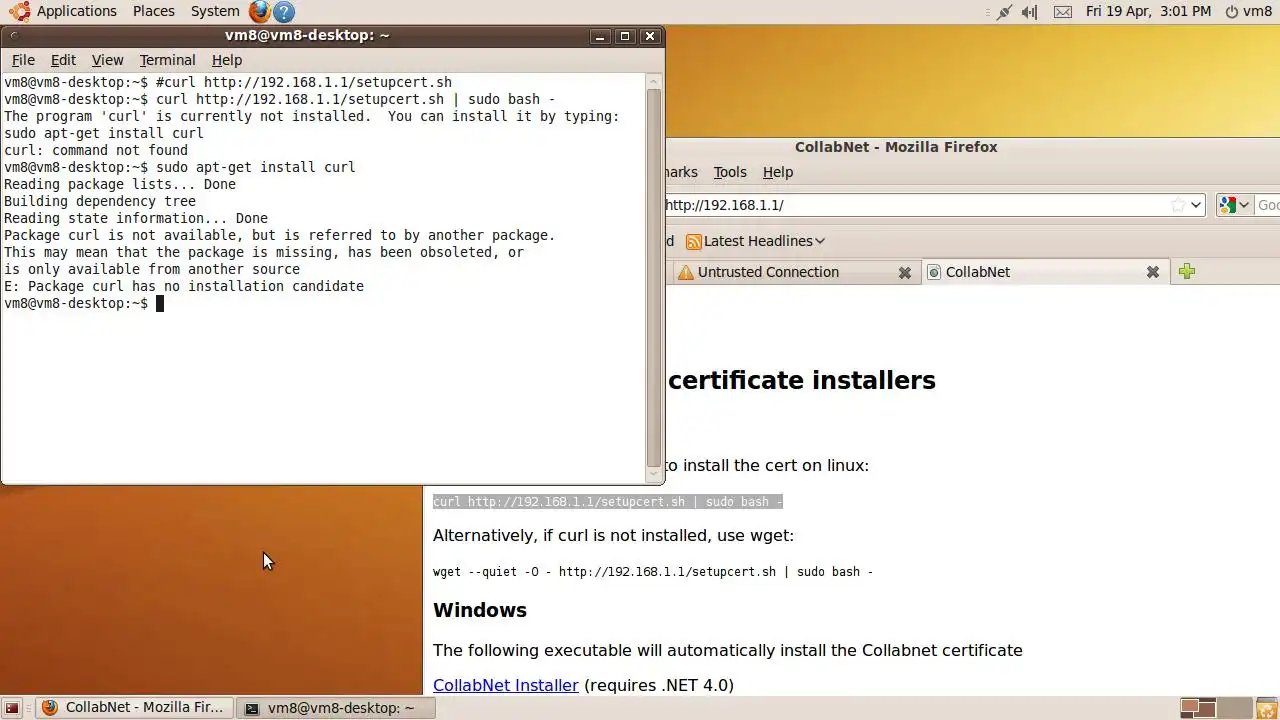Open the vm8 user power menu
1280x720 pixels.
(1248, 11)
